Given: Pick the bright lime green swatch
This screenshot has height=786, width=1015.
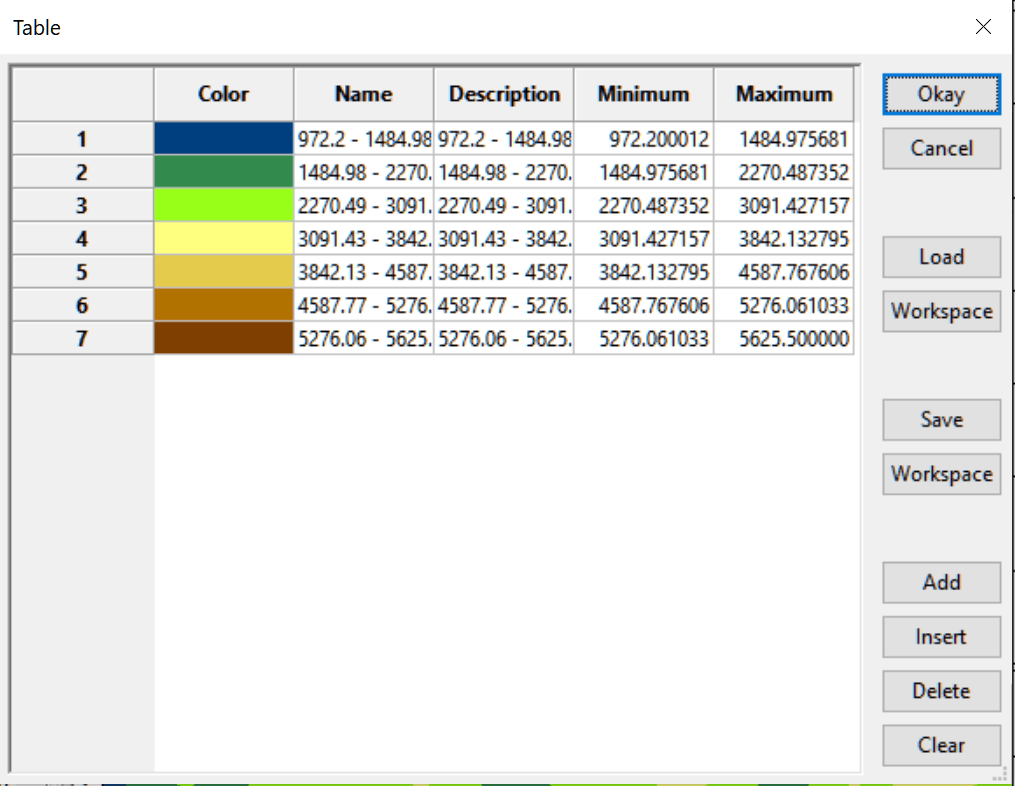Looking at the screenshot, I should pos(223,205).
